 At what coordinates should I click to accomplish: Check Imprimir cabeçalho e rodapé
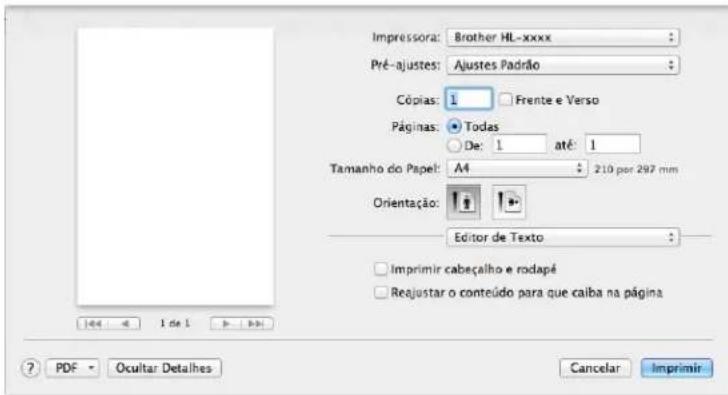click(x=381, y=269)
